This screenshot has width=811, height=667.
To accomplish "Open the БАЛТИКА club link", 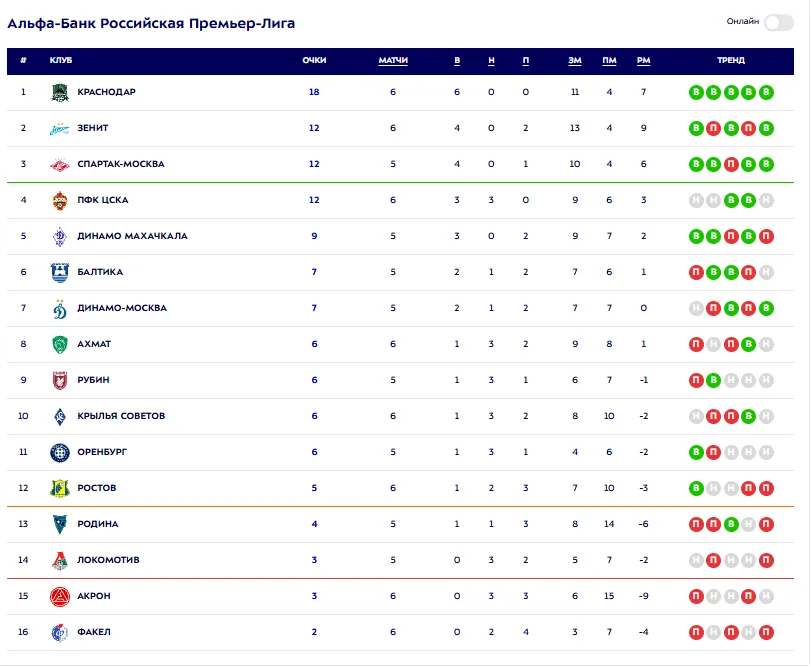I will tap(100, 272).
